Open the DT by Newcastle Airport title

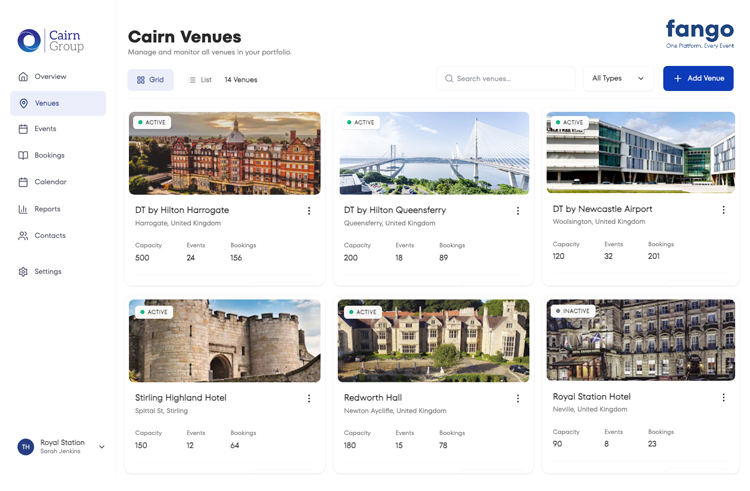[602, 209]
